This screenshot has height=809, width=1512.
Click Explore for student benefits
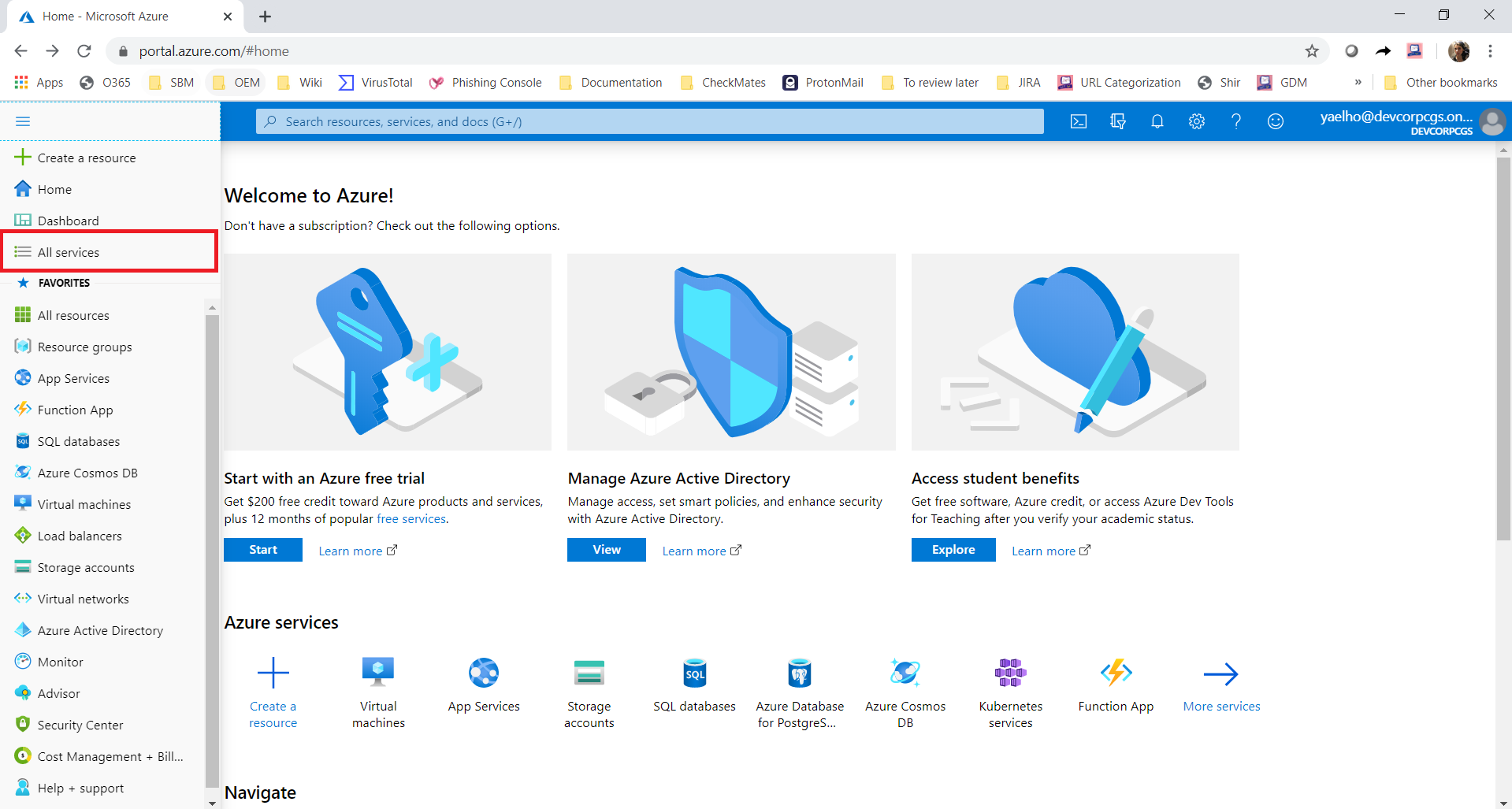pos(953,550)
